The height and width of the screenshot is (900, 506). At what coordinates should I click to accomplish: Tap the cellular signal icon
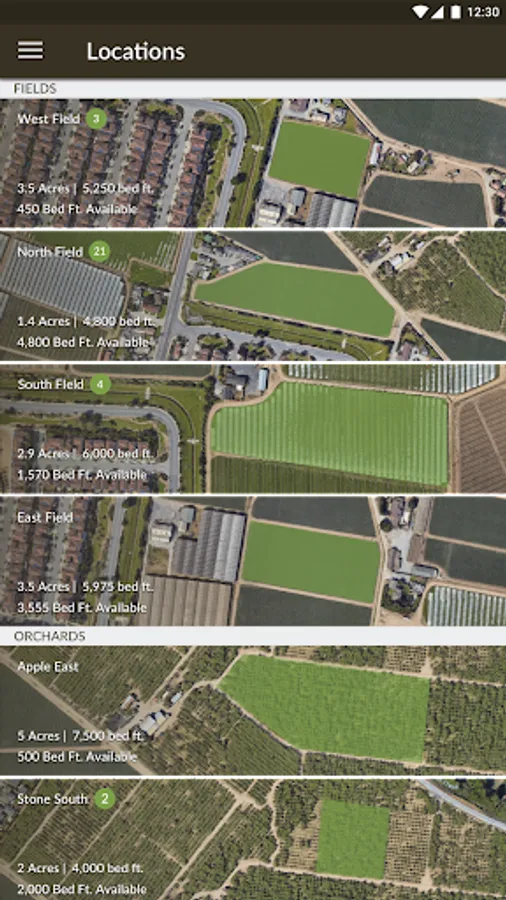tap(437, 12)
